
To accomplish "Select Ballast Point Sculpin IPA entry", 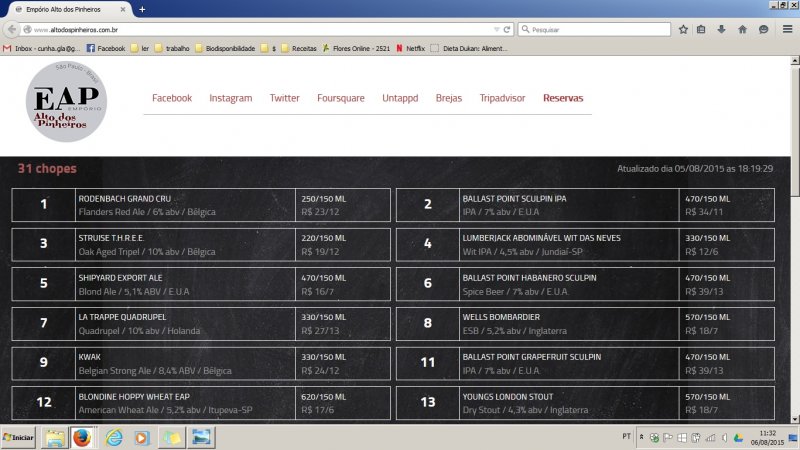I will point(585,205).
